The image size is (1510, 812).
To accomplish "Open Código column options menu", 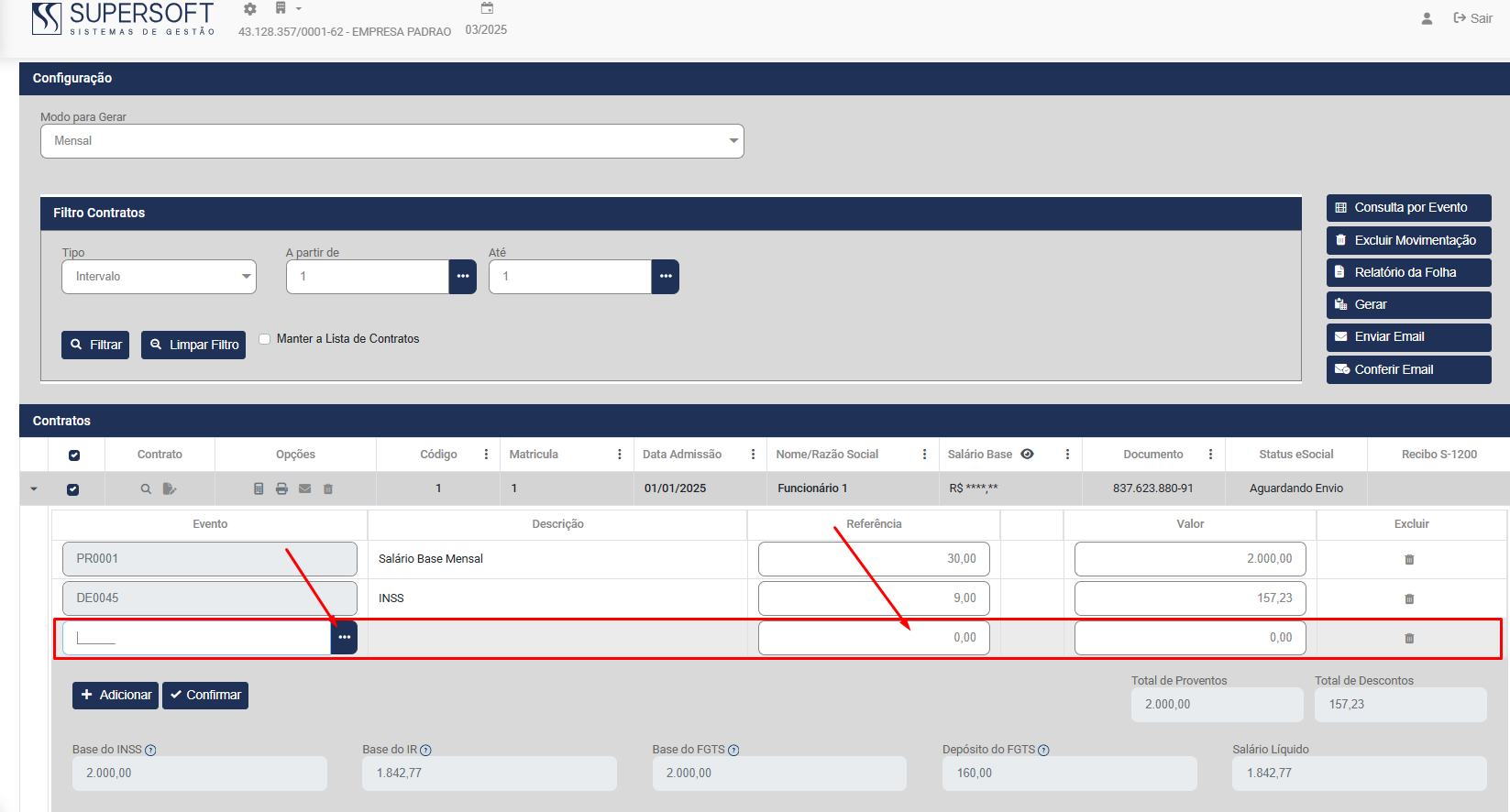I will pos(486,455).
